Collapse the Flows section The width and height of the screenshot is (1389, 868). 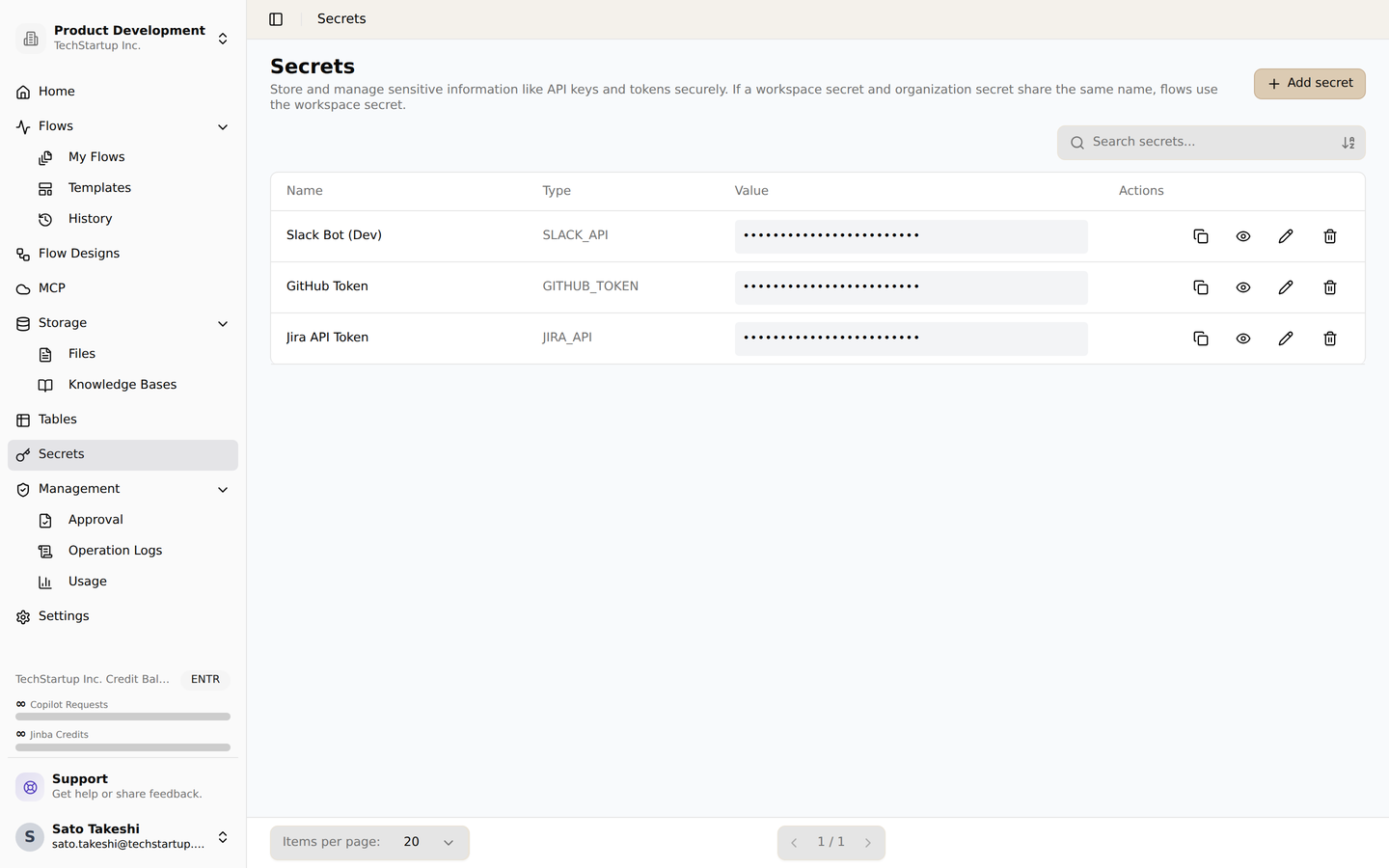pyautogui.click(x=223, y=127)
